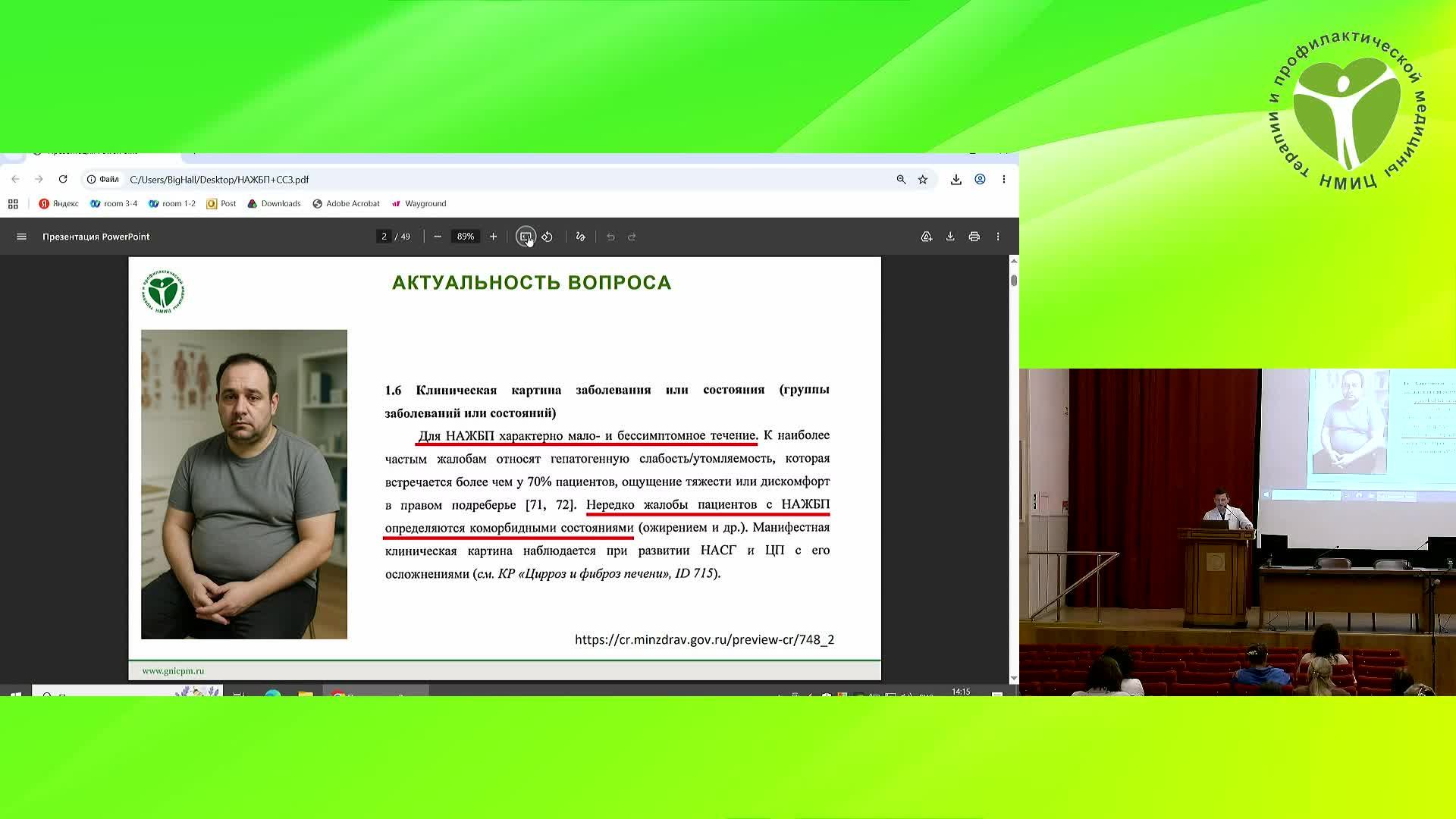This screenshot has height=819, width=1456.
Task: Zoom out the PDF with minus button
Action: [x=438, y=237]
